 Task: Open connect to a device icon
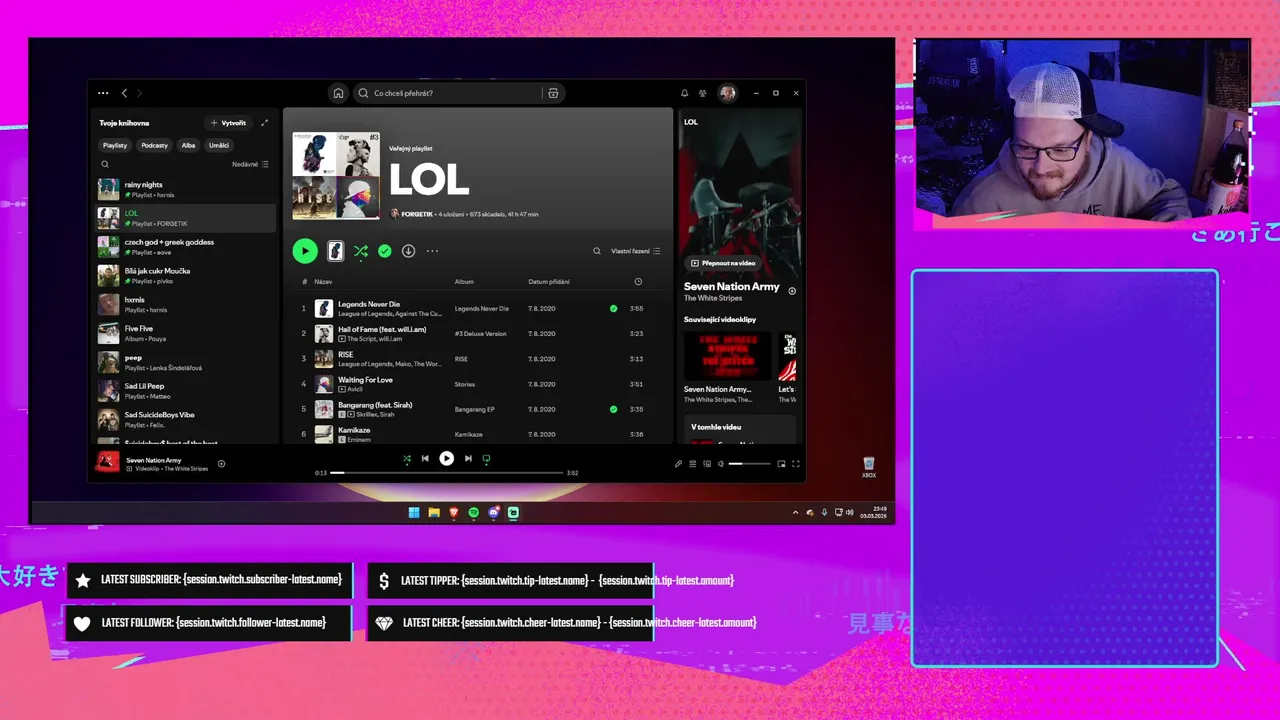[707, 464]
